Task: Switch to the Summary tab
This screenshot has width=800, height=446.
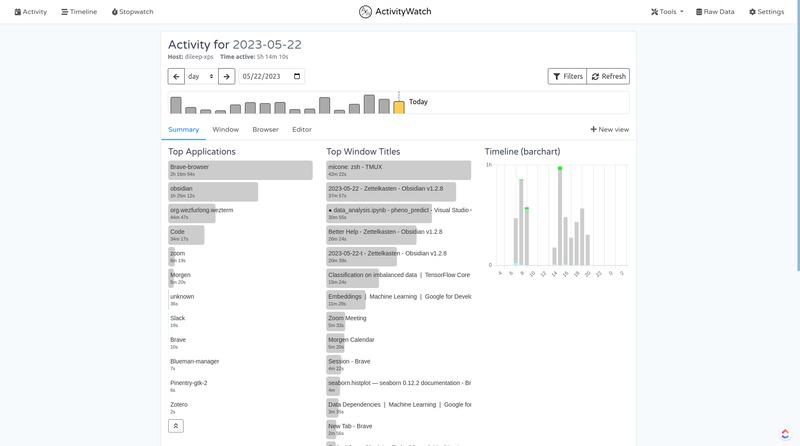Action: point(184,130)
